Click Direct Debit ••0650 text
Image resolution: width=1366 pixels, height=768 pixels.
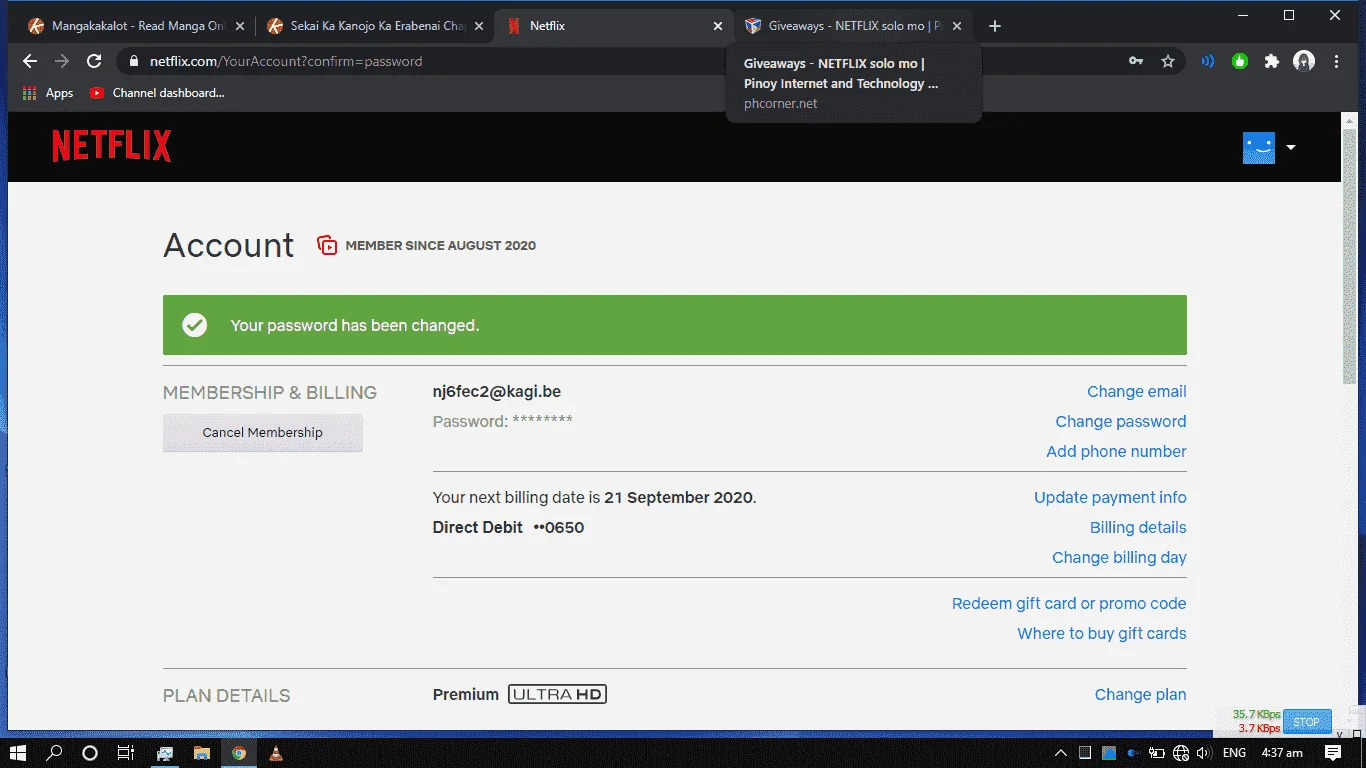(x=508, y=528)
